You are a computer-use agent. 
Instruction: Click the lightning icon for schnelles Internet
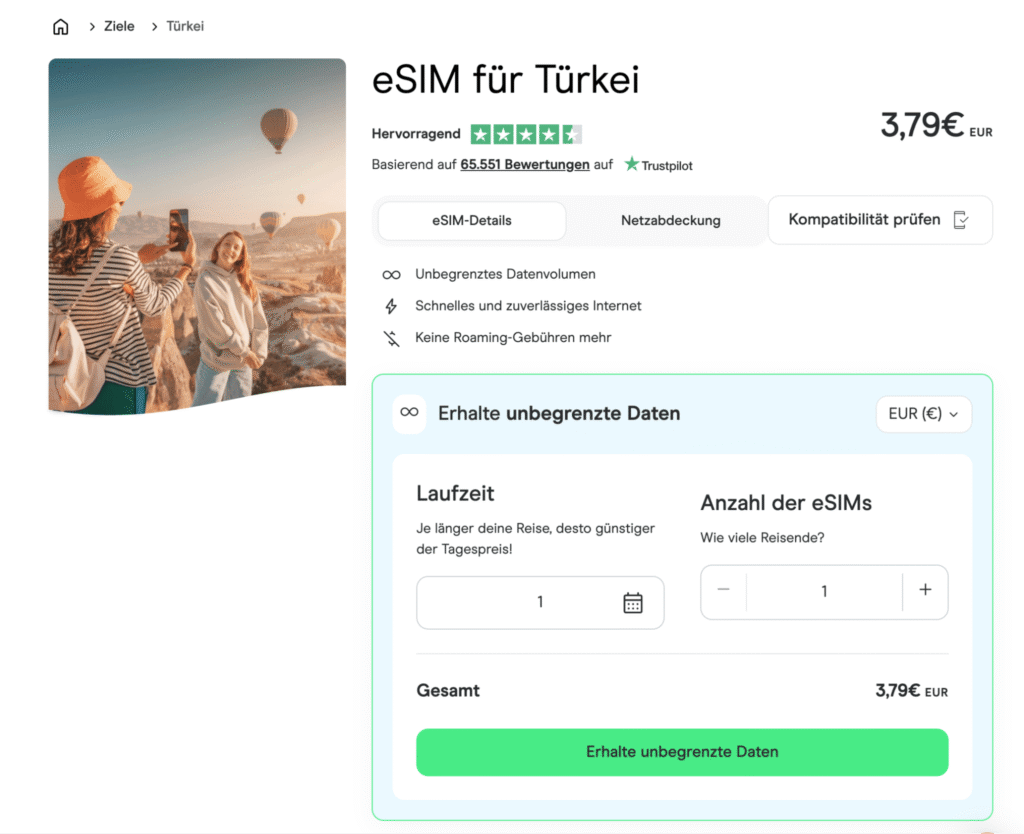pyautogui.click(x=393, y=306)
